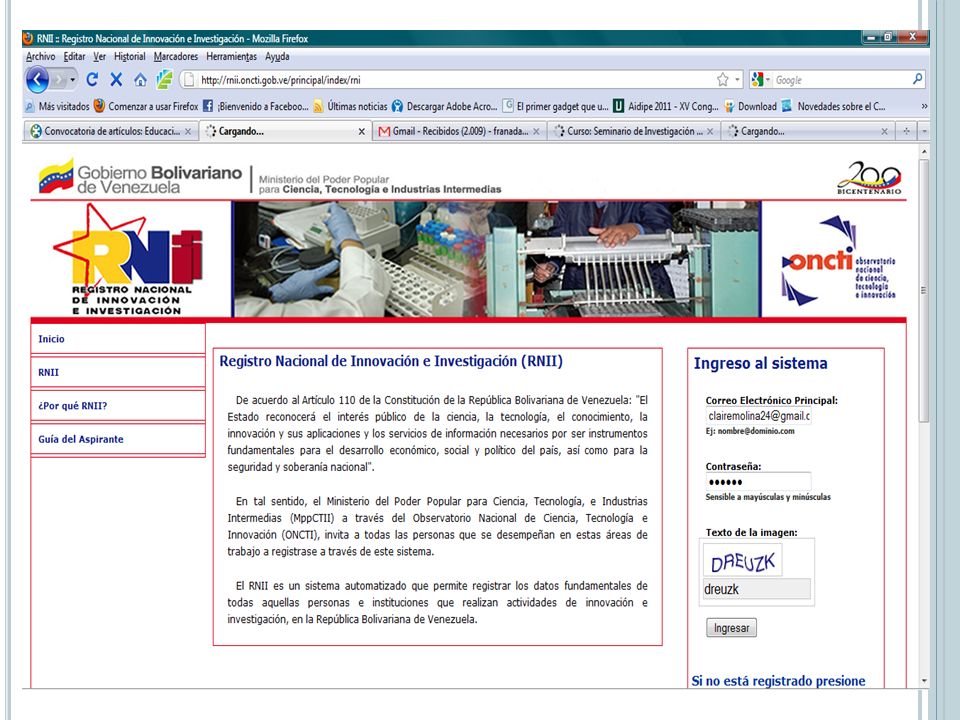The height and width of the screenshot is (720, 960).
Task: Click the Correo Electrónico Principal field
Action: [758, 416]
